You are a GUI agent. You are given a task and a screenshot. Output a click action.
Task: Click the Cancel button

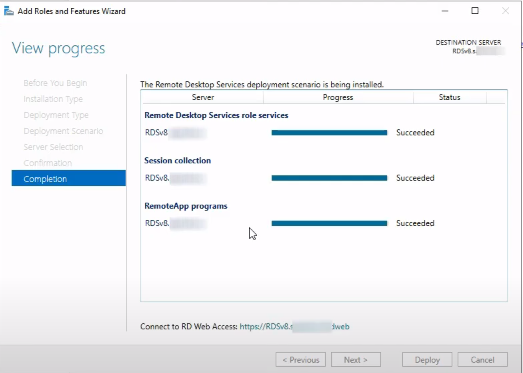click(x=482, y=360)
